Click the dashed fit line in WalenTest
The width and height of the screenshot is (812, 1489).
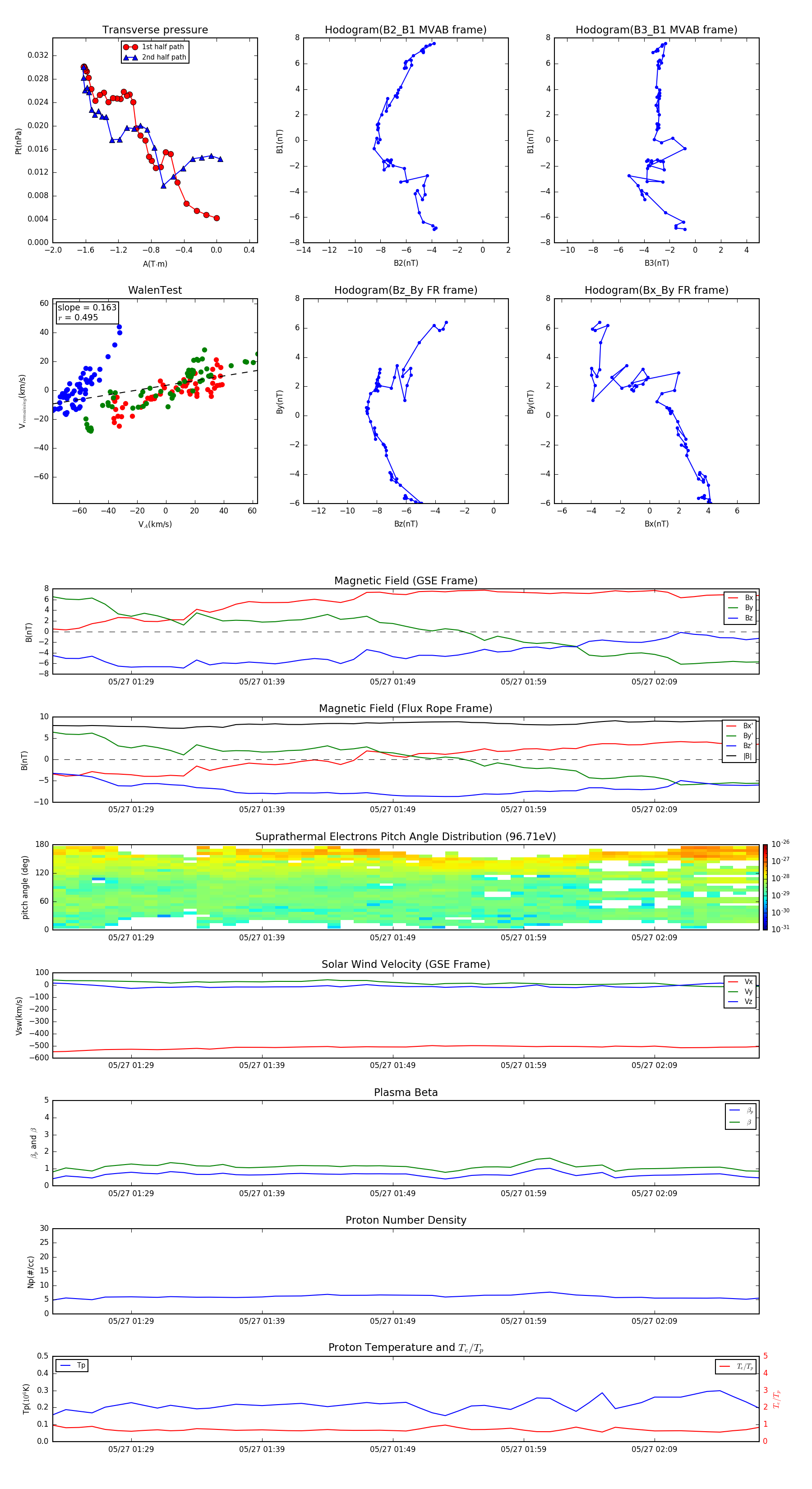click(155, 387)
